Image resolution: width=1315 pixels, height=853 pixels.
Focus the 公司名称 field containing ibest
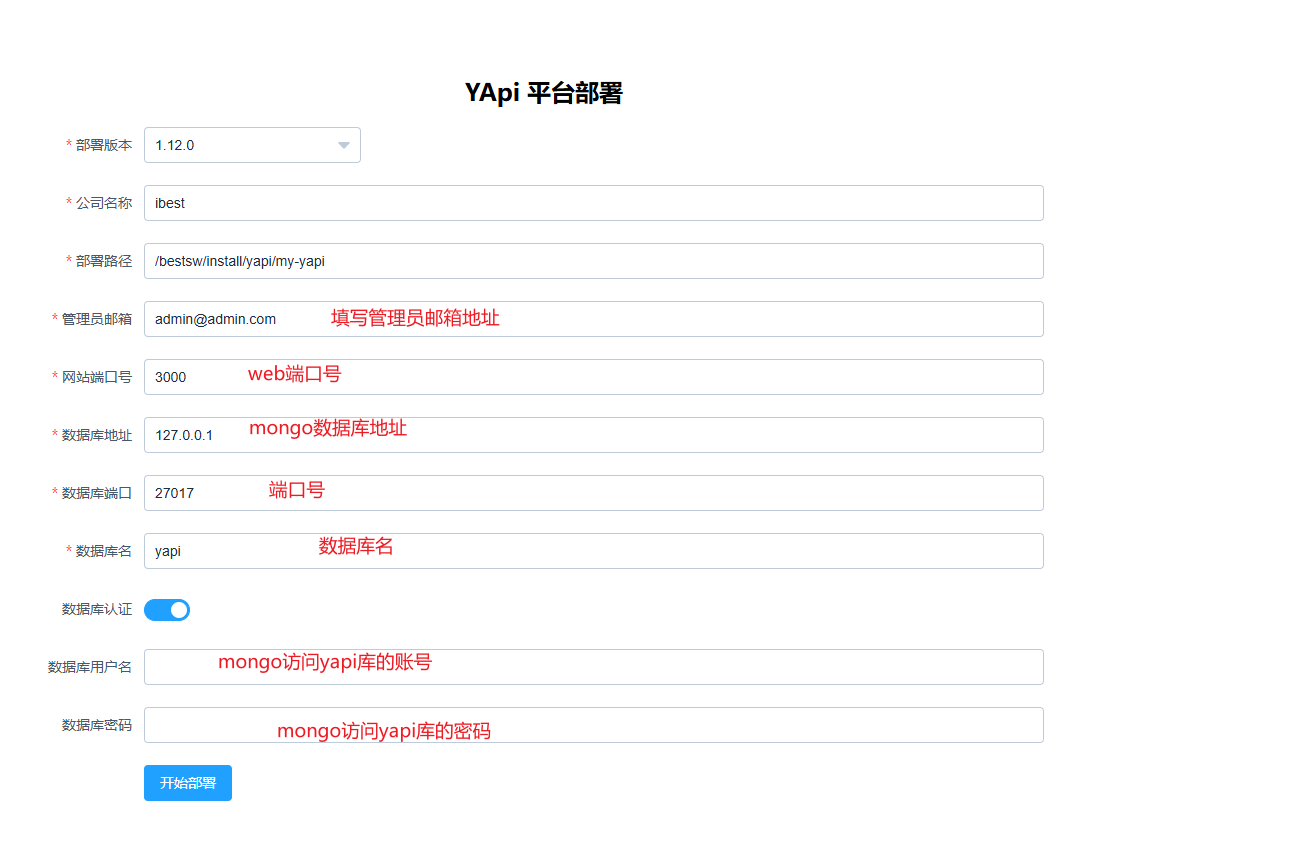pyautogui.click(x=594, y=203)
